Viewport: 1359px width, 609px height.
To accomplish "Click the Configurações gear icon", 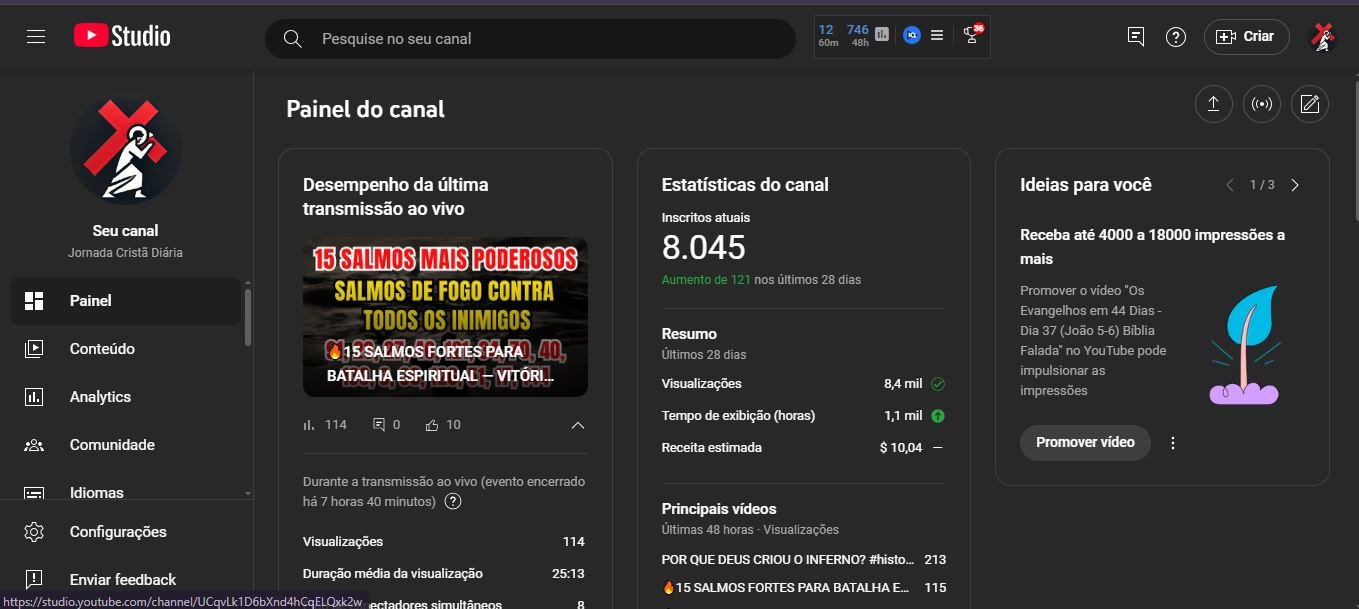I will pos(34,532).
